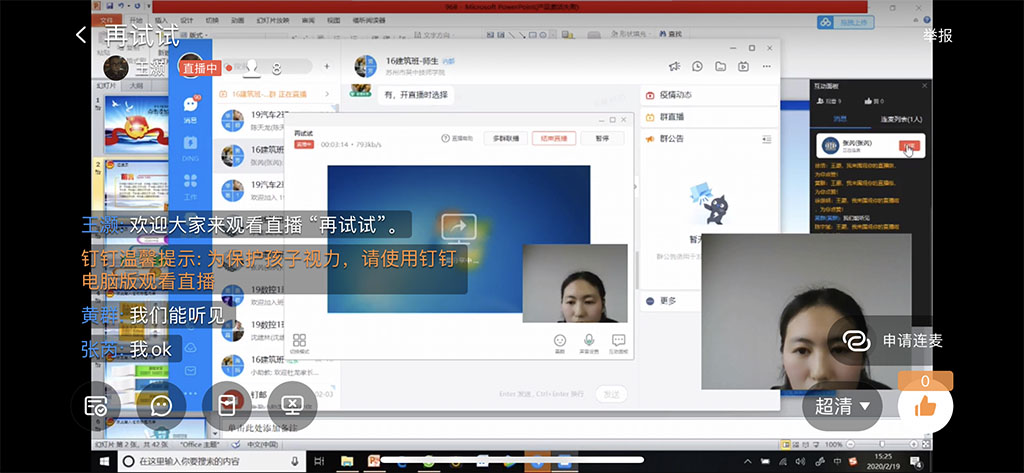Image resolution: width=1024 pixels, height=473 pixels.
Task: Open Task View on Windows taskbar
Action: (319, 461)
